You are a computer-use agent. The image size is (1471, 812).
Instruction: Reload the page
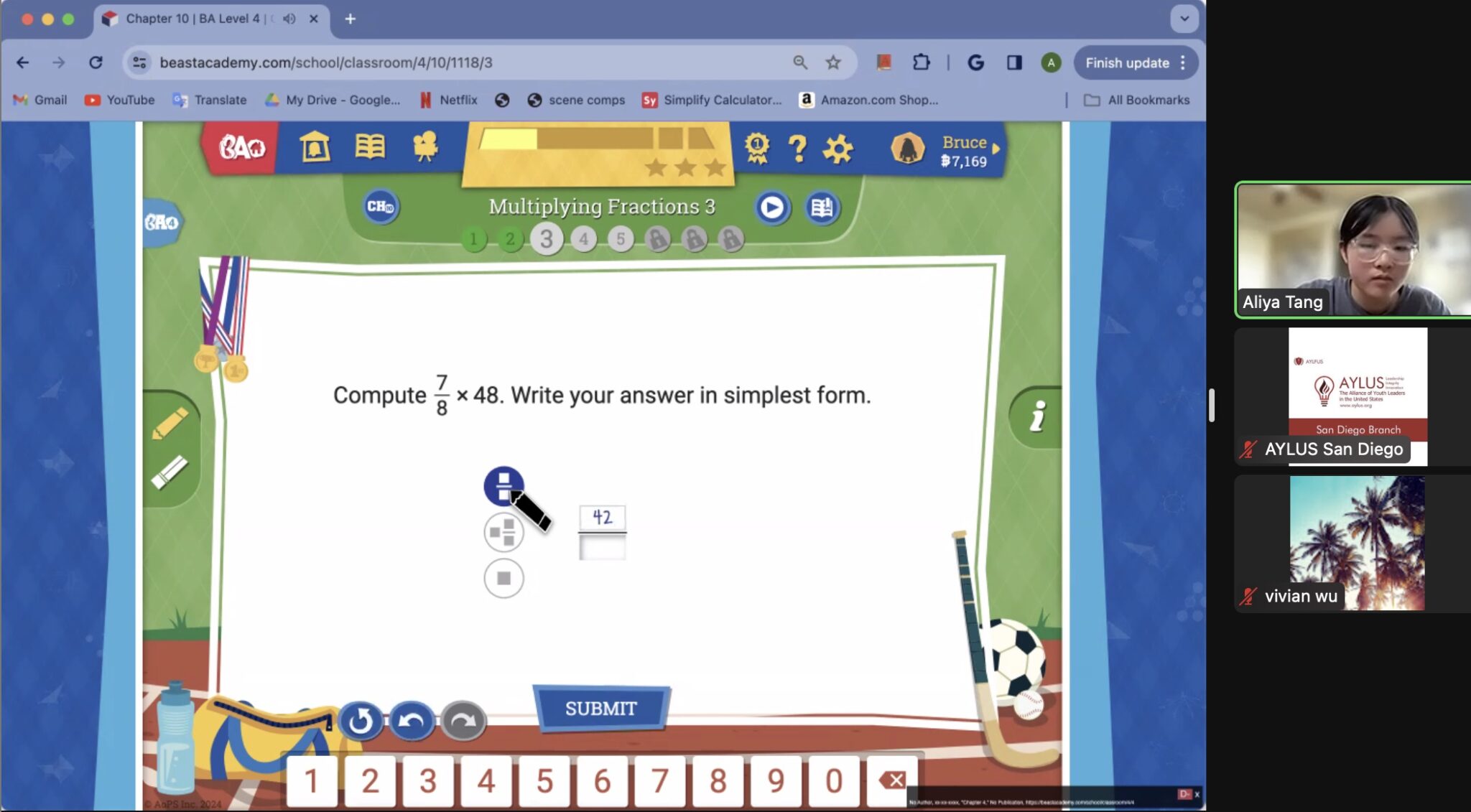click(x=96, y=62)
